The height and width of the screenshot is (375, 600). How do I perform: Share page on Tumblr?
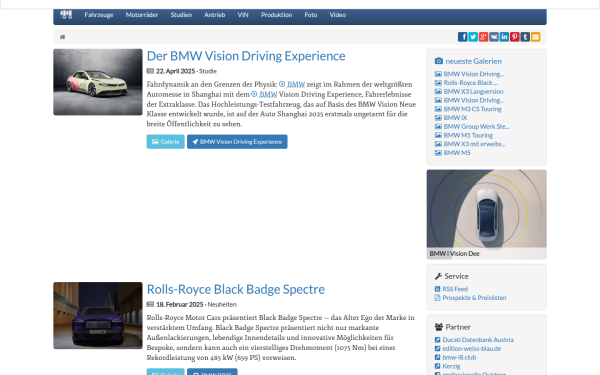(x=525, y=37)
